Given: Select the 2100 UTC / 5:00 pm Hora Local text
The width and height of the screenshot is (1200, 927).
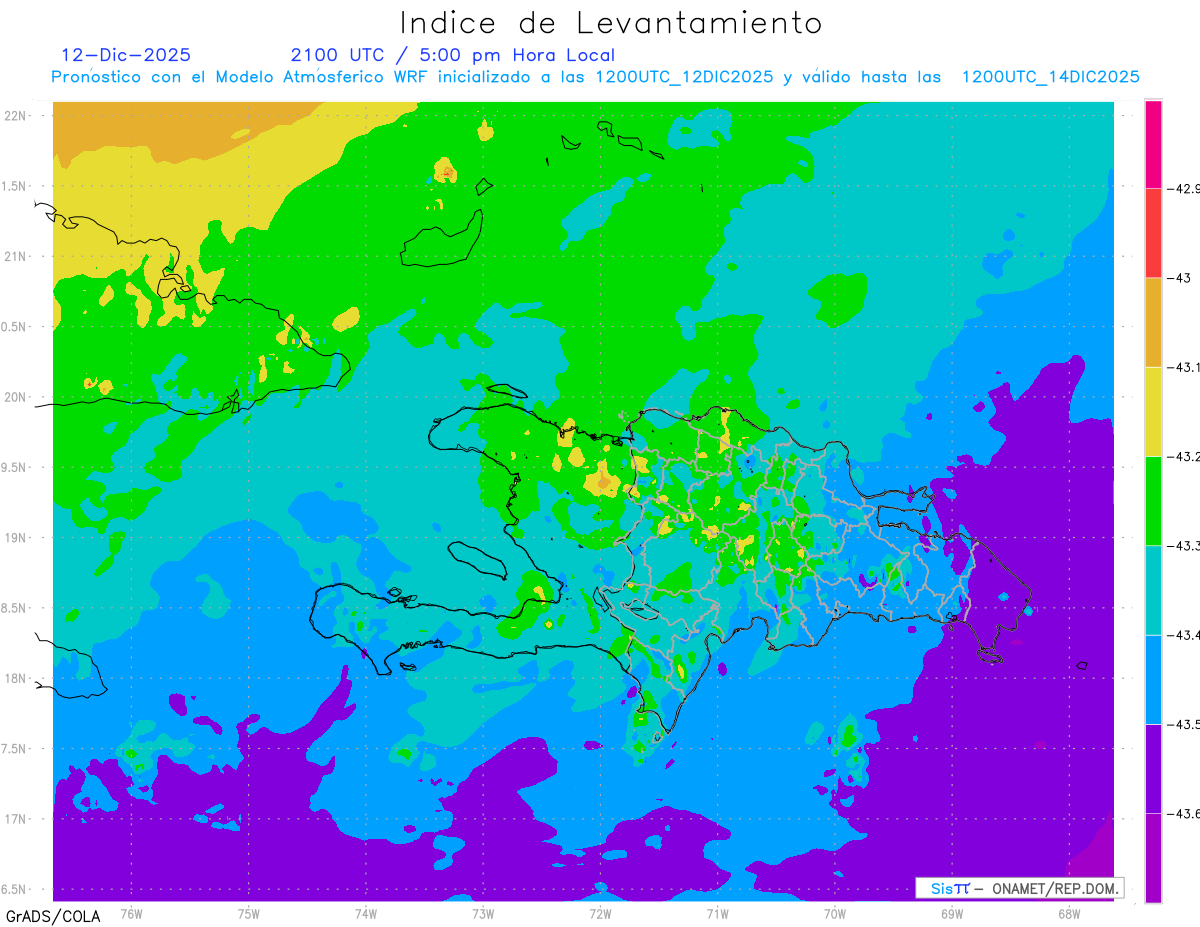Looking at the screenshot, I should coord(453,55).
